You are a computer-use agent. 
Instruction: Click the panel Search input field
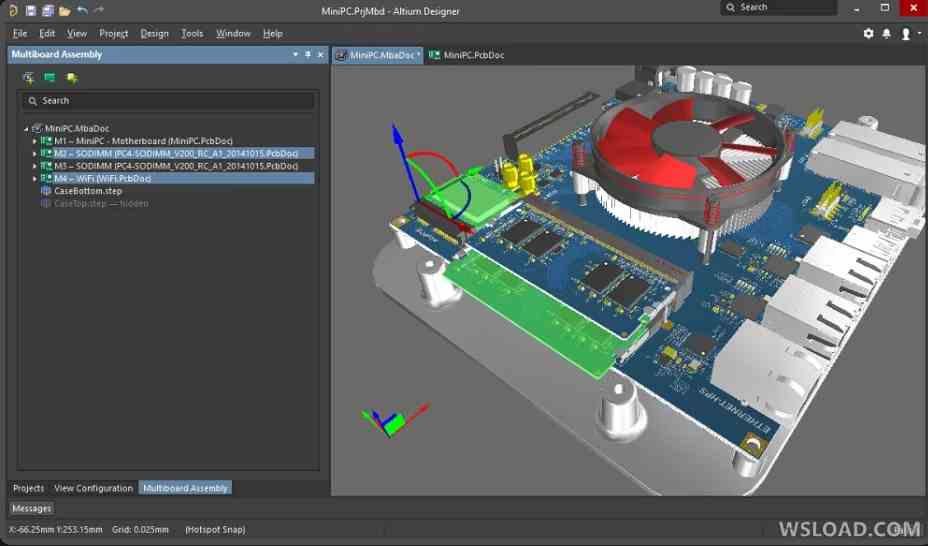click(x=169, y=101)
